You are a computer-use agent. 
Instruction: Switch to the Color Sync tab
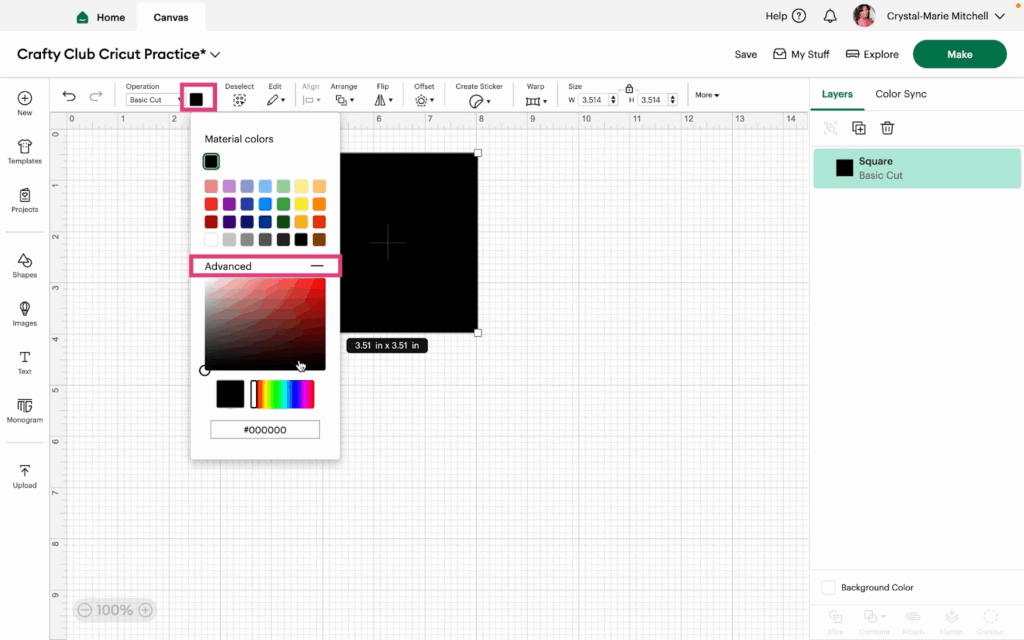901,94
